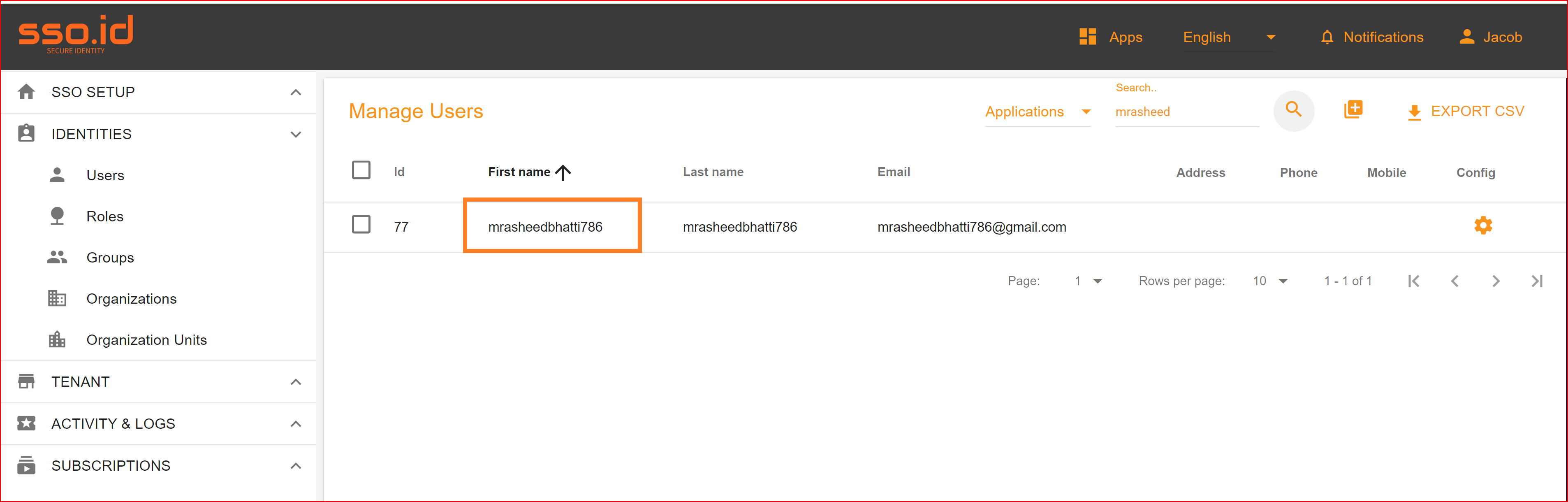Click the 1 - 1 of 1 label
This screenshot has width=1568, height=502.
[1348, 281]
